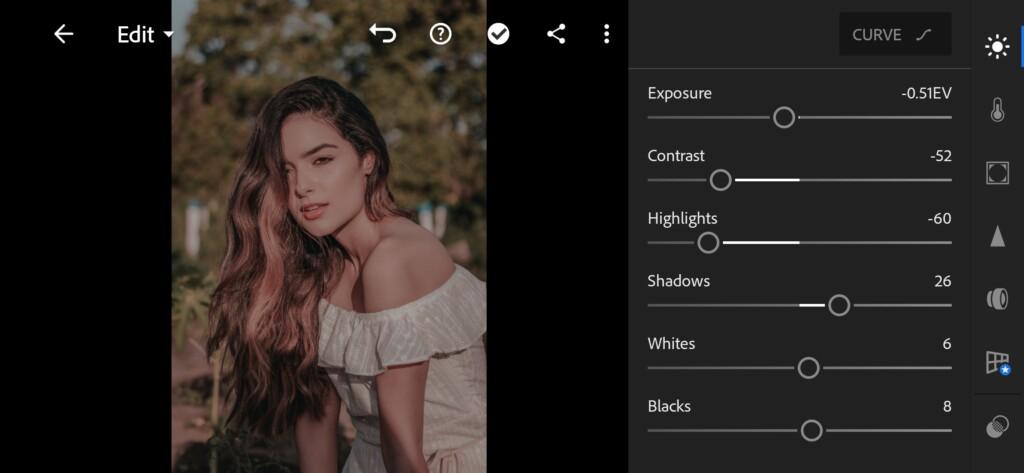1024x473 pixels.
Task: Open the tone CURVE editor
Action: click(895, 34)
